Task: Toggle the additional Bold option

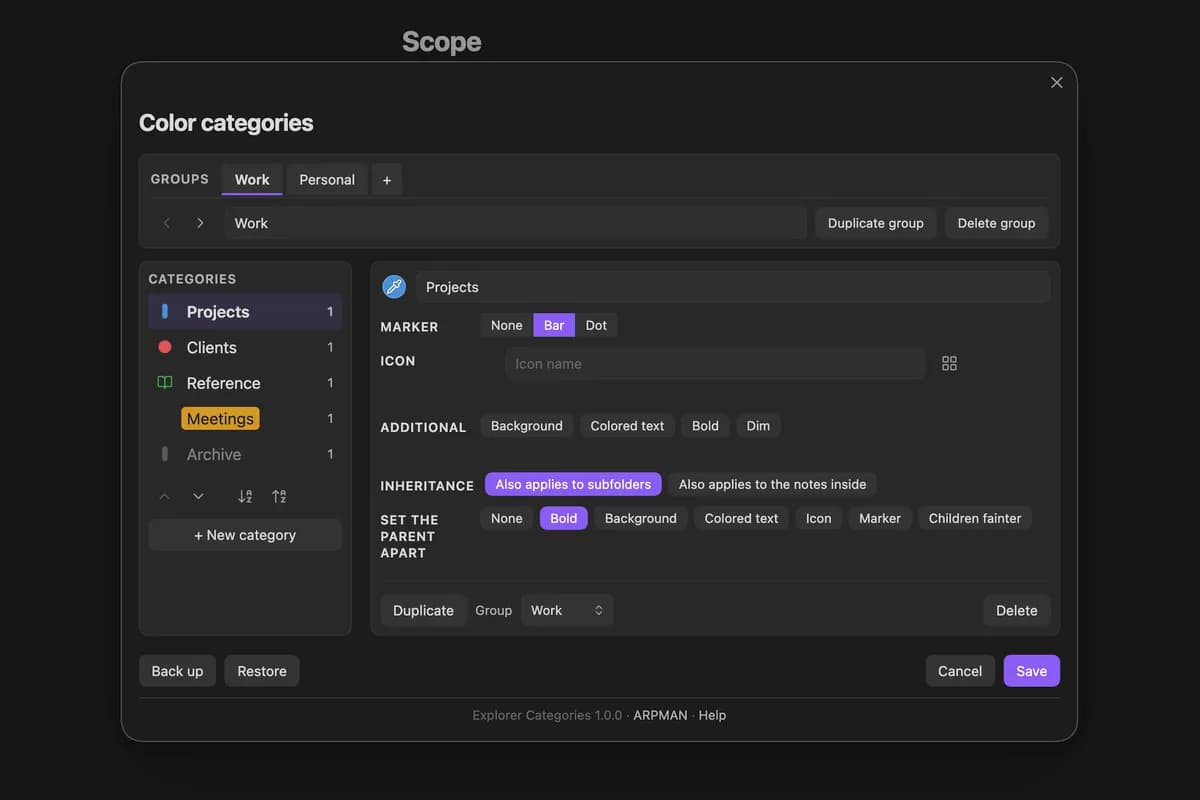Action: [x=705, y=426]
